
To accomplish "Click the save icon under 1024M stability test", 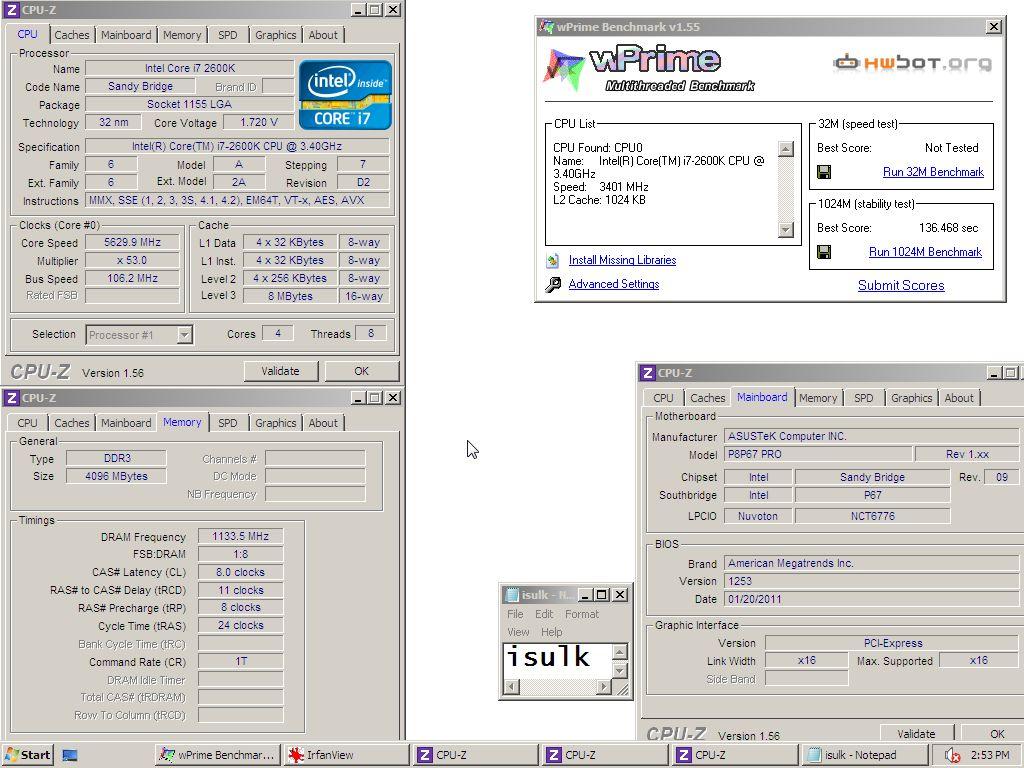I will (824, 252).
